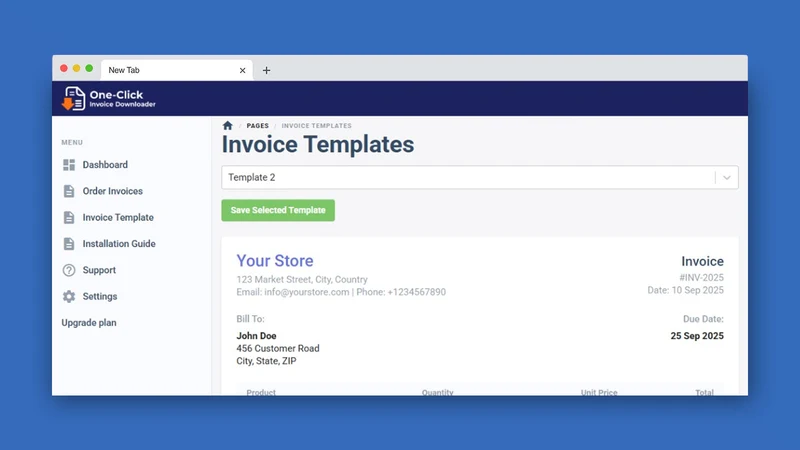Open the Support menu entry
Screen dimensions: 800x450
[x=99, y=270]
